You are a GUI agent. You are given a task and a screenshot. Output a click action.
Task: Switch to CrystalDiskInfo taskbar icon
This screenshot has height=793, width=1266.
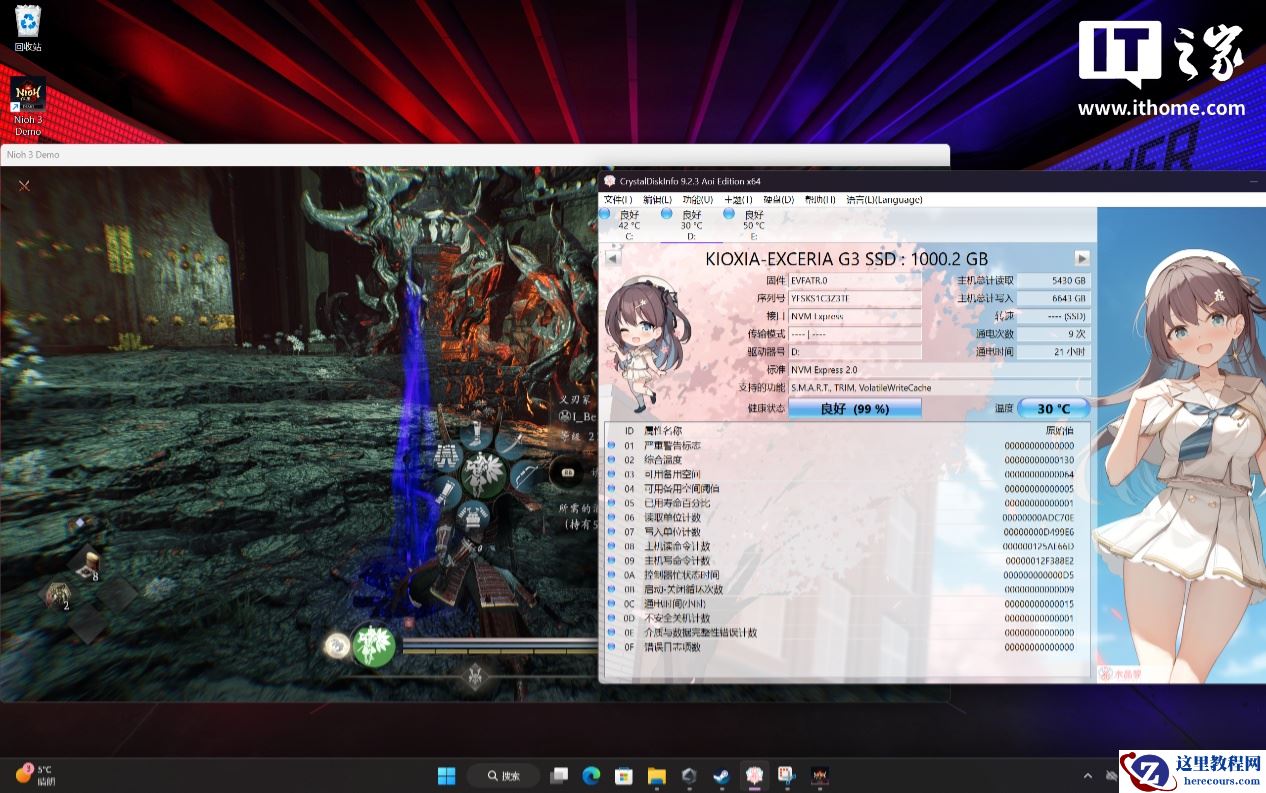(x=754, y=775)
